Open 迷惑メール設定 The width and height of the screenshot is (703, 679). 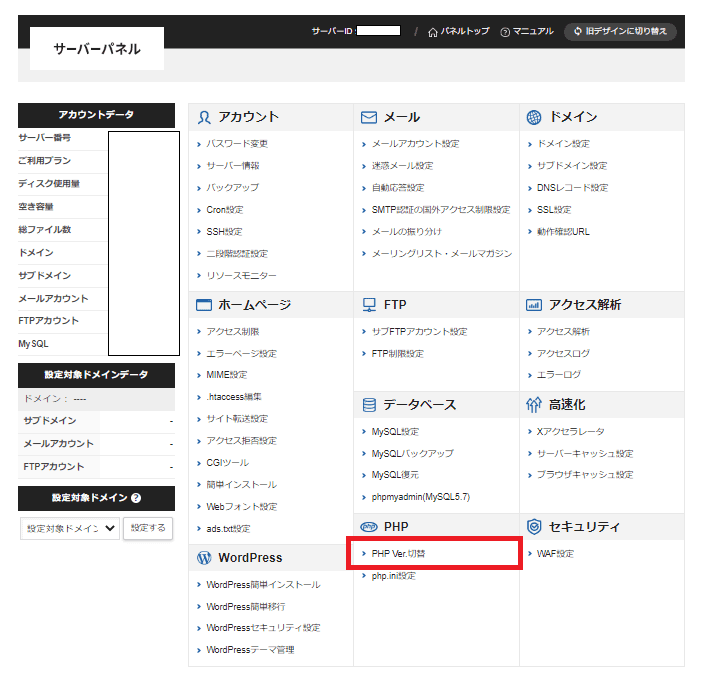pos(402,166)
